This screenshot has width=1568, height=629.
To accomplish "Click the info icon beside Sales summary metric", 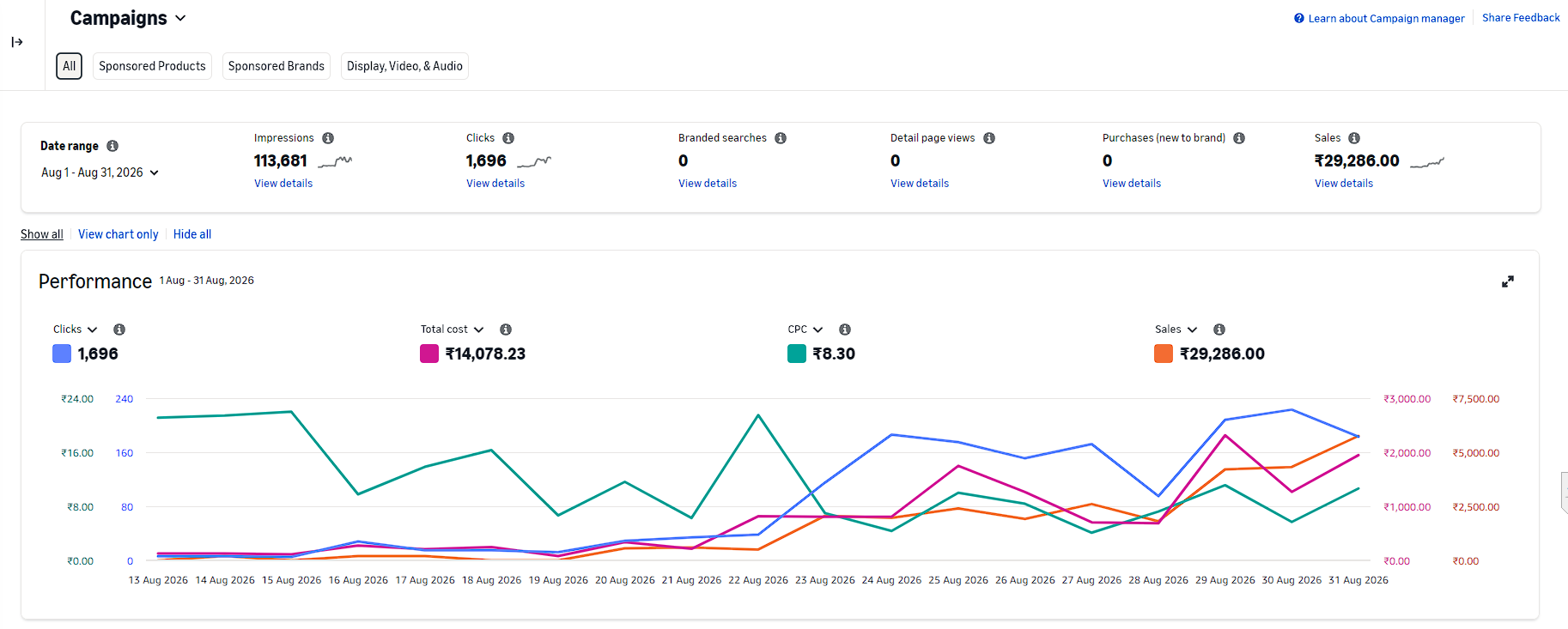I will coord(1354,138).
